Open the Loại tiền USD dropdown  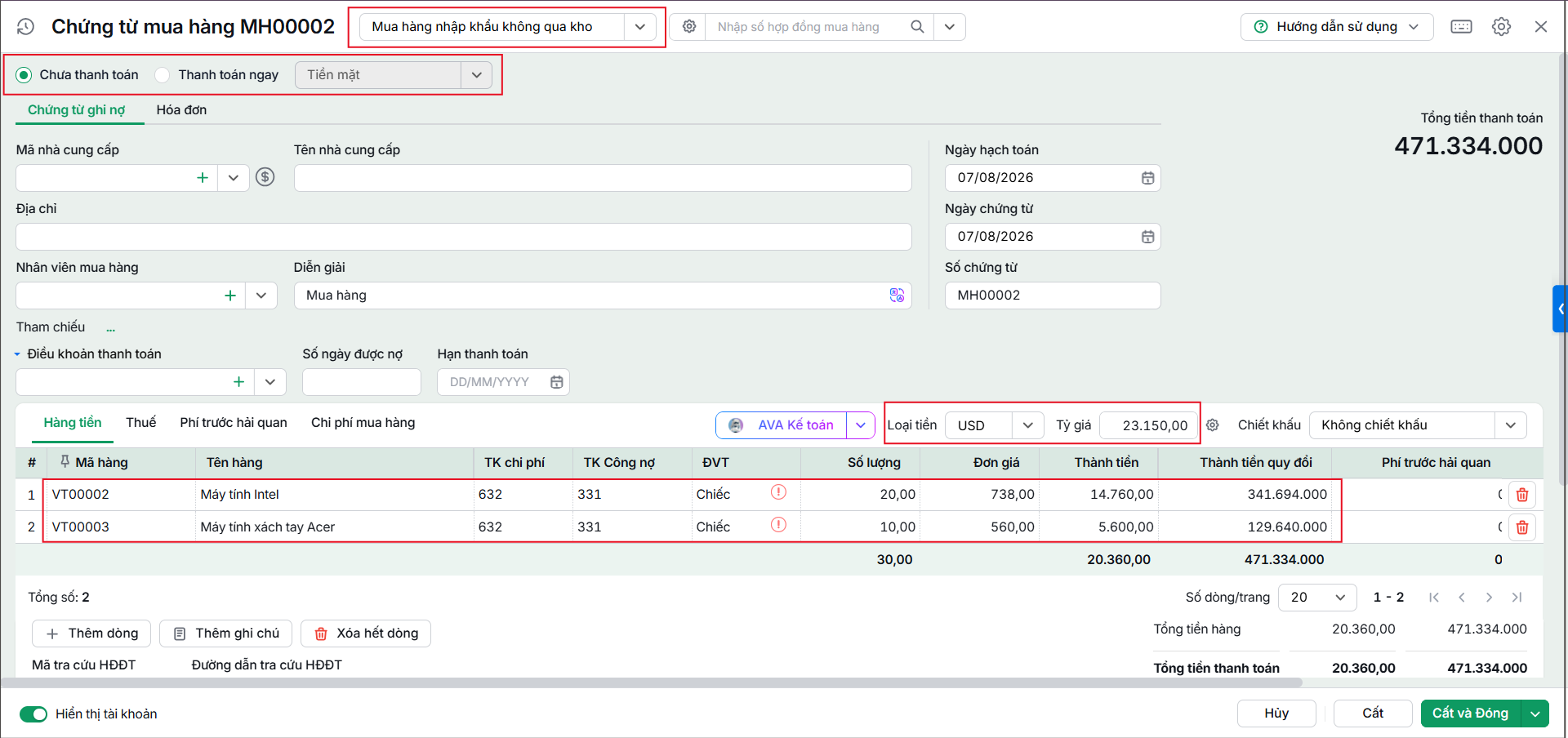pyautogui.click(x=1028, y=425)
